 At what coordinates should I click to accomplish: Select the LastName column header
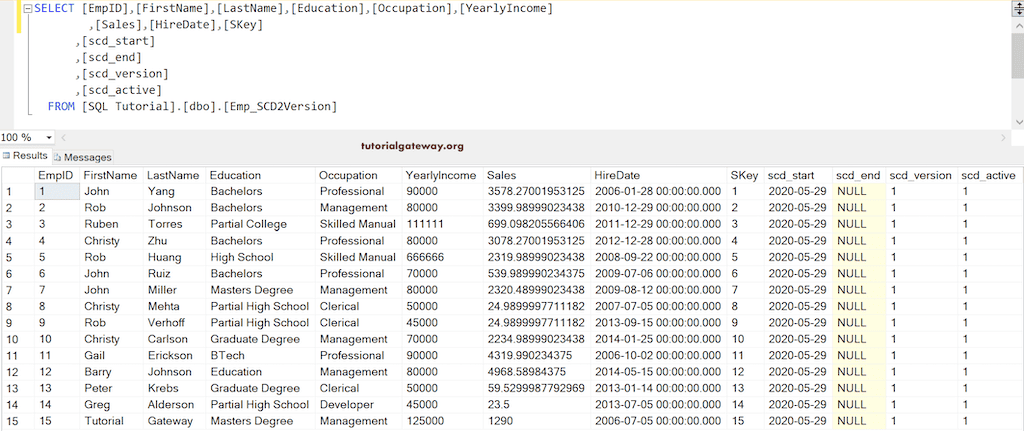coord(174,175)
